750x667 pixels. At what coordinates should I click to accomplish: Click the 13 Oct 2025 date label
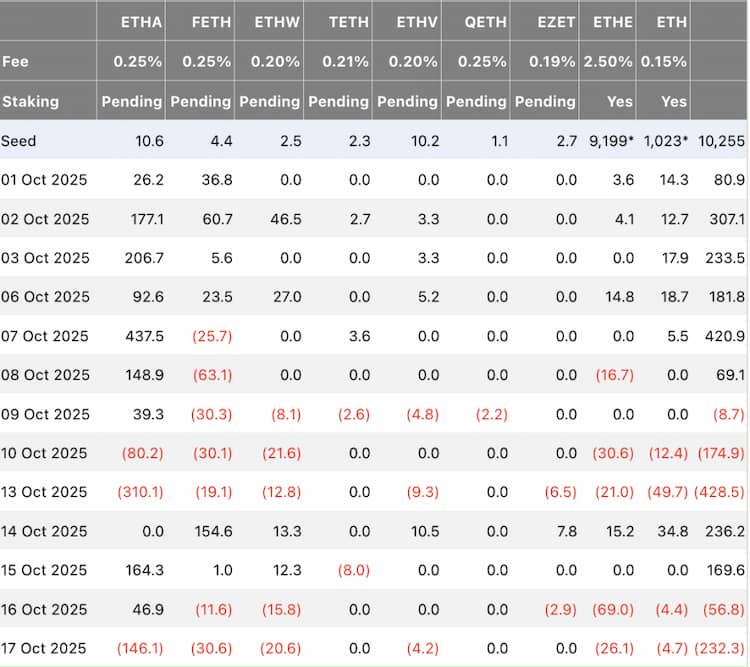tap(45, 492)
